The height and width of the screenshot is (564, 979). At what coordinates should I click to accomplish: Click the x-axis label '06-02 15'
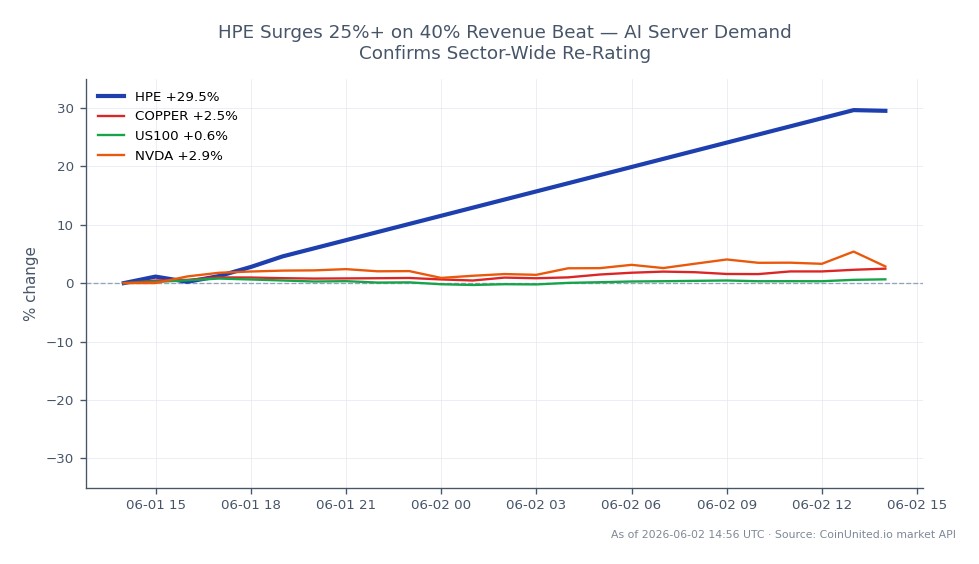coord(917,505)
